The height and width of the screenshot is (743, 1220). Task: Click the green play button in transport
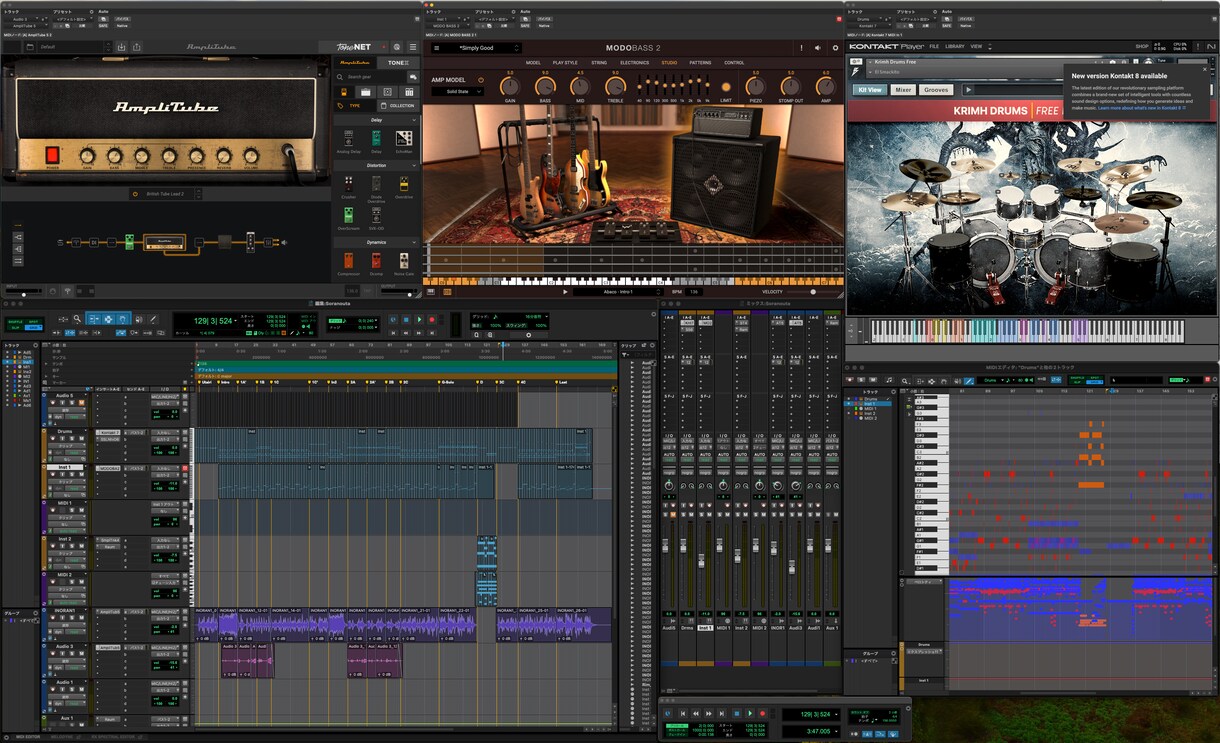(749, 713)
